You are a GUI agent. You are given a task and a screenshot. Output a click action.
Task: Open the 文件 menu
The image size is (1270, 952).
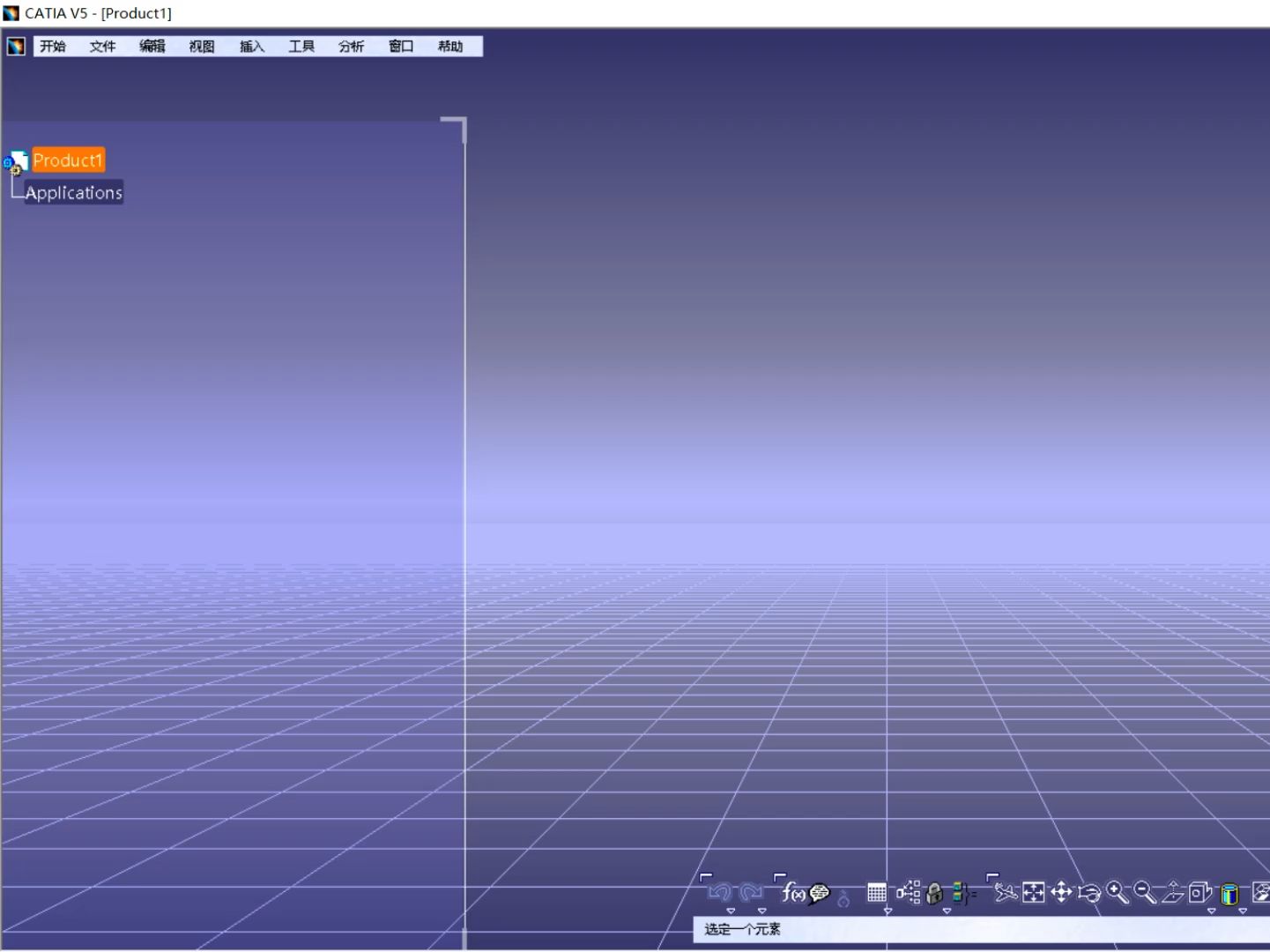point(102,46)
